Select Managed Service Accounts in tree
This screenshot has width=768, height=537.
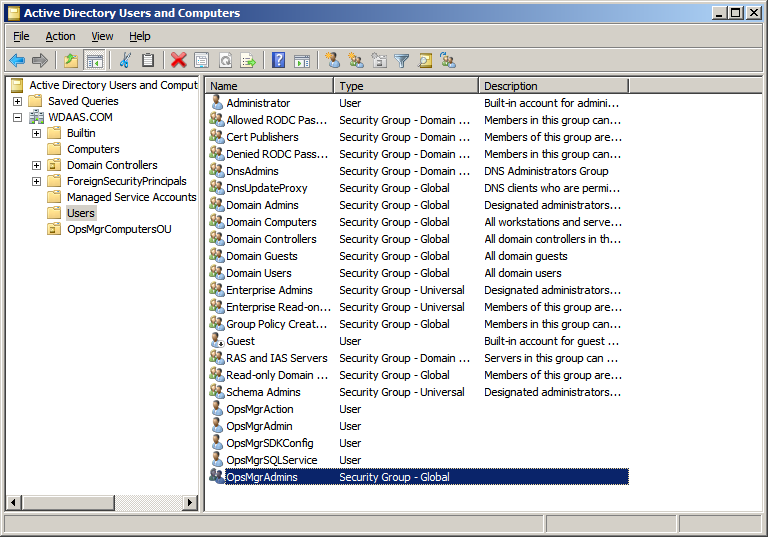[x=131, y=197]
